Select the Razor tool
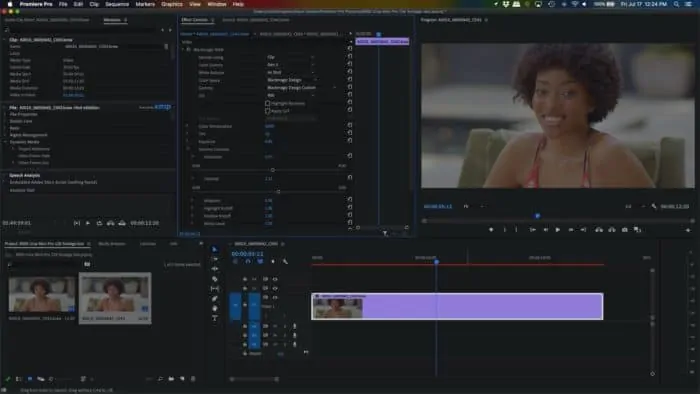This screenshot has width=700, height=394. coord(215,279)
